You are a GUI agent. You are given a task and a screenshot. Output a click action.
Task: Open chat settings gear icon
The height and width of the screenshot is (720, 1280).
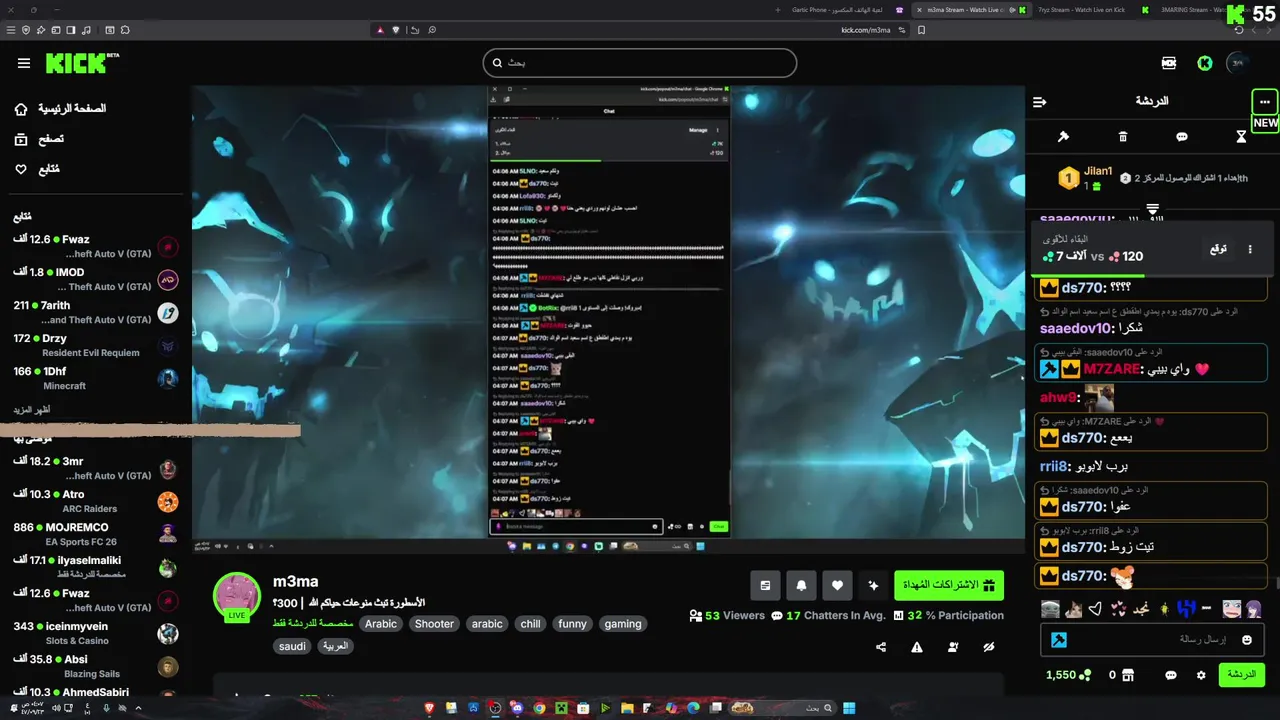[x=1201, y=675]
